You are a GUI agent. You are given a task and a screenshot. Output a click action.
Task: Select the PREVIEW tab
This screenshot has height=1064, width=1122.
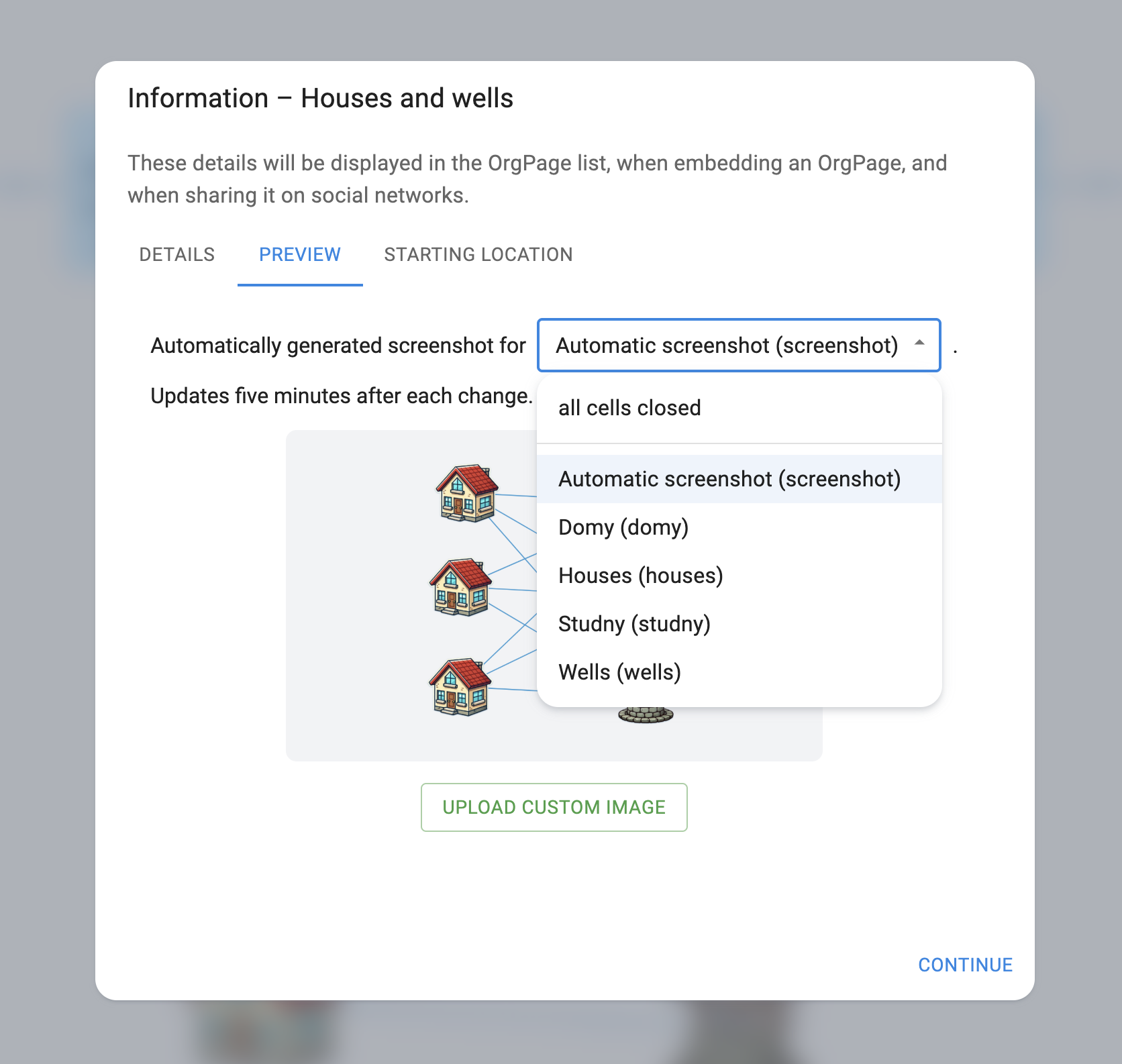pos(299,254)
